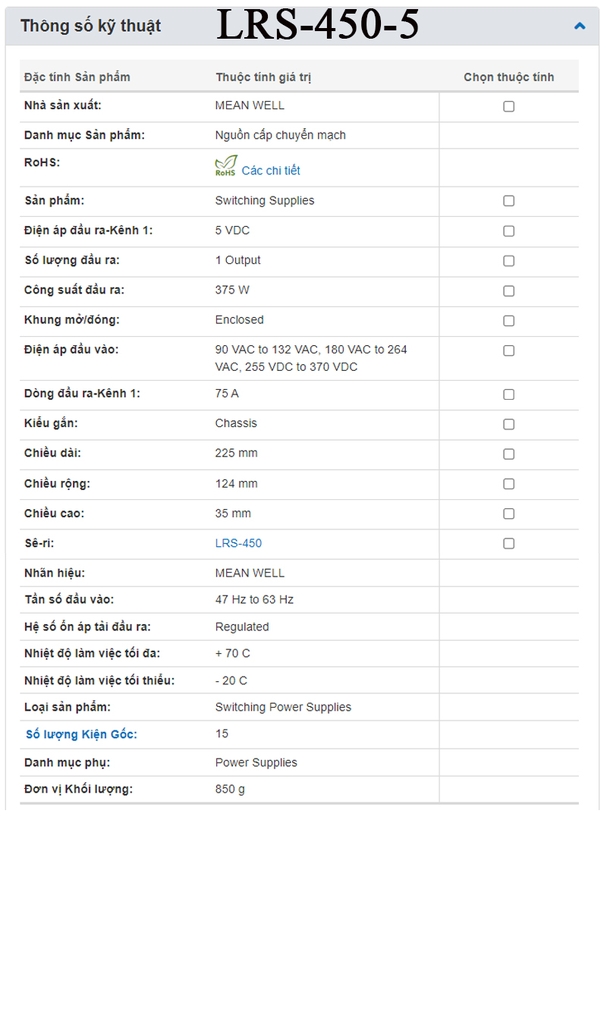The width and height of the screenshot is (607, 1024).
Task: Click the Chọn thuộc tính column header
Action: [x=508, y=77]
